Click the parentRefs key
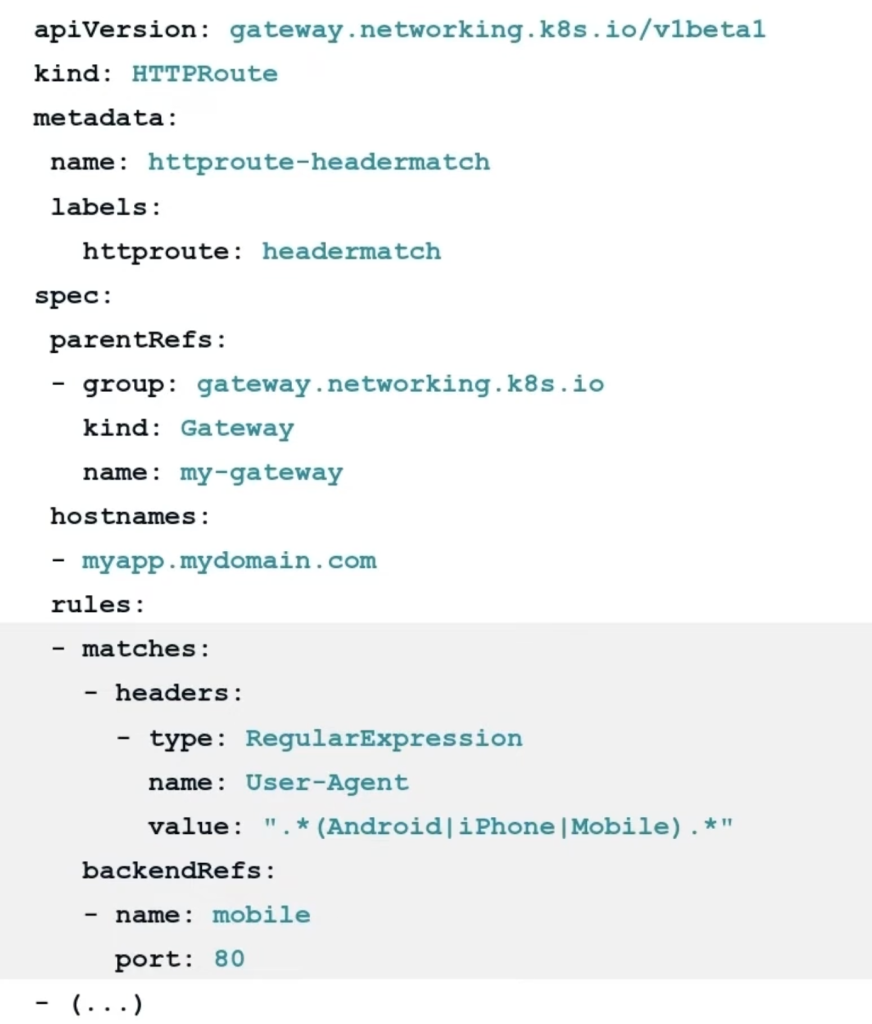872x1024 pixels. click(x=133, y=340)
